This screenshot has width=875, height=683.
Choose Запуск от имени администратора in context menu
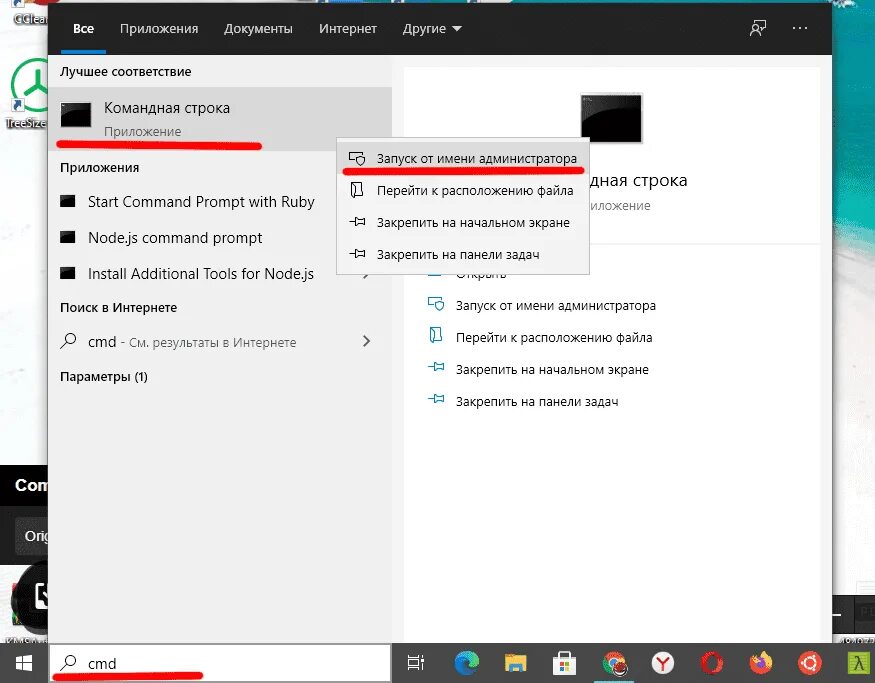click(x=463, y=158)
